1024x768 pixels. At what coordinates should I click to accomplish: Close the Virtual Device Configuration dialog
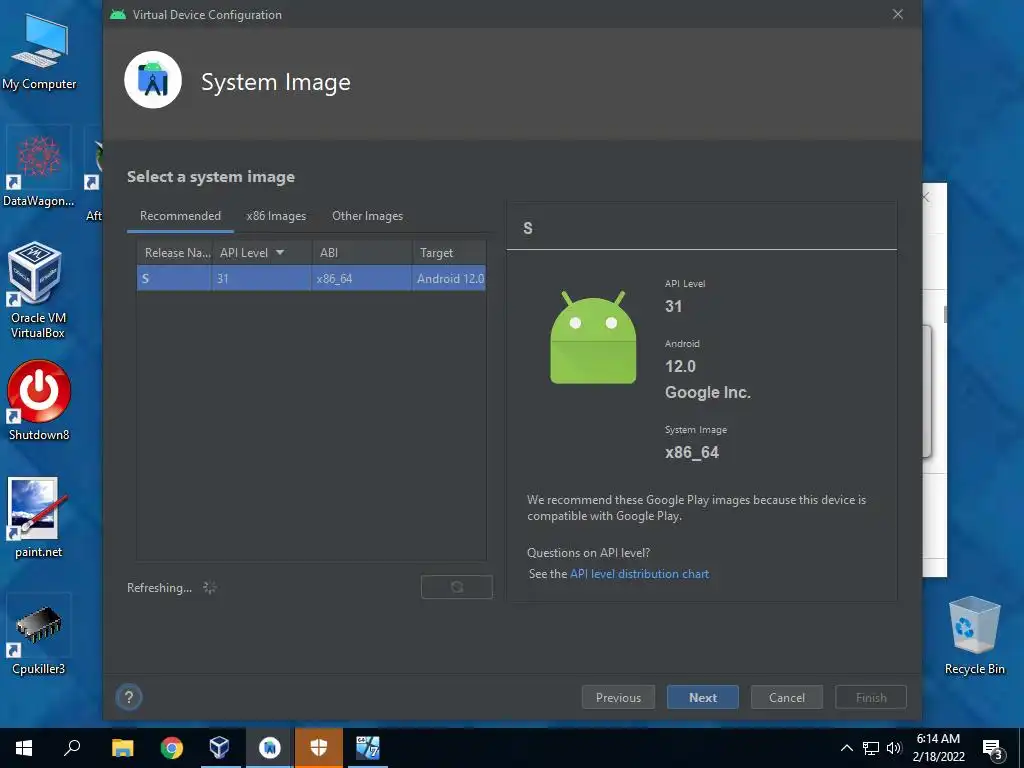898,14
